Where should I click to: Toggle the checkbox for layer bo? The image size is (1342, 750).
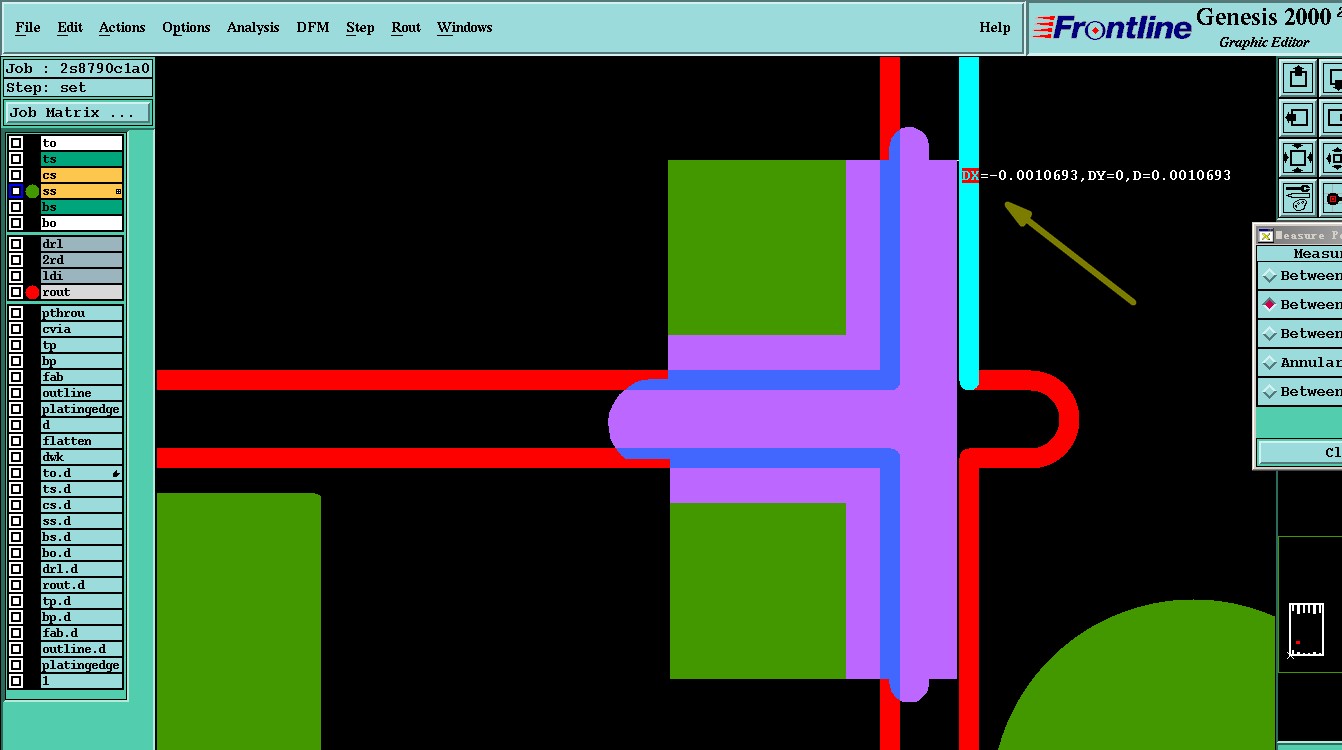click(x=16, y=223)
